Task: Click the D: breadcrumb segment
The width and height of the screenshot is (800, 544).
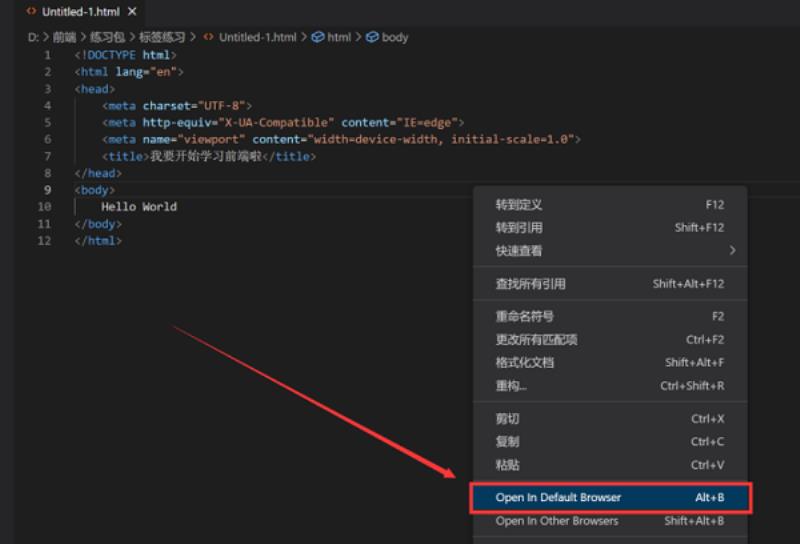Action: [x=33, y=37]
